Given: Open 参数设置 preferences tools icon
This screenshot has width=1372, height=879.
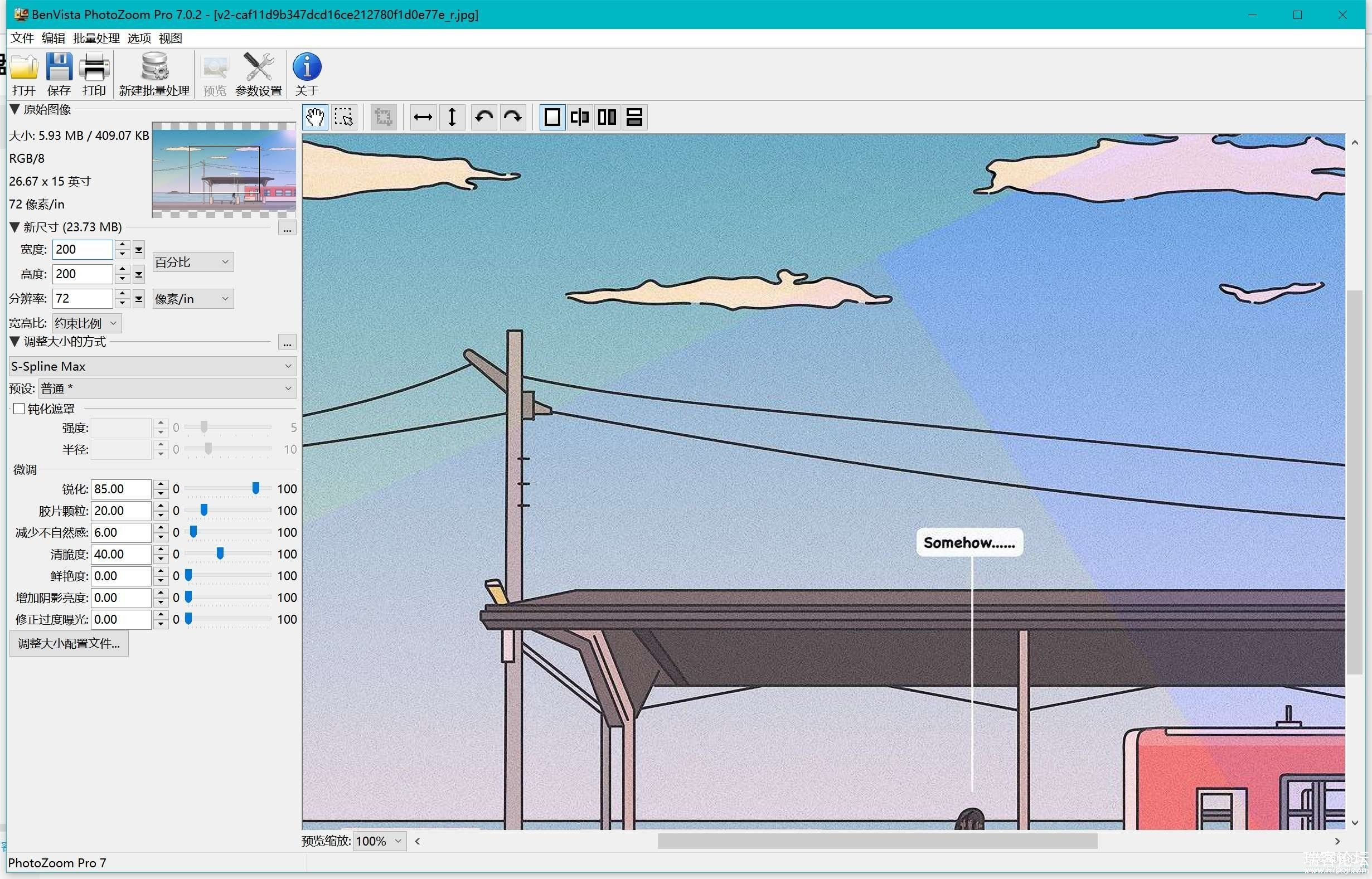Looking at the screenshot, I should click(x=259, y=74).
